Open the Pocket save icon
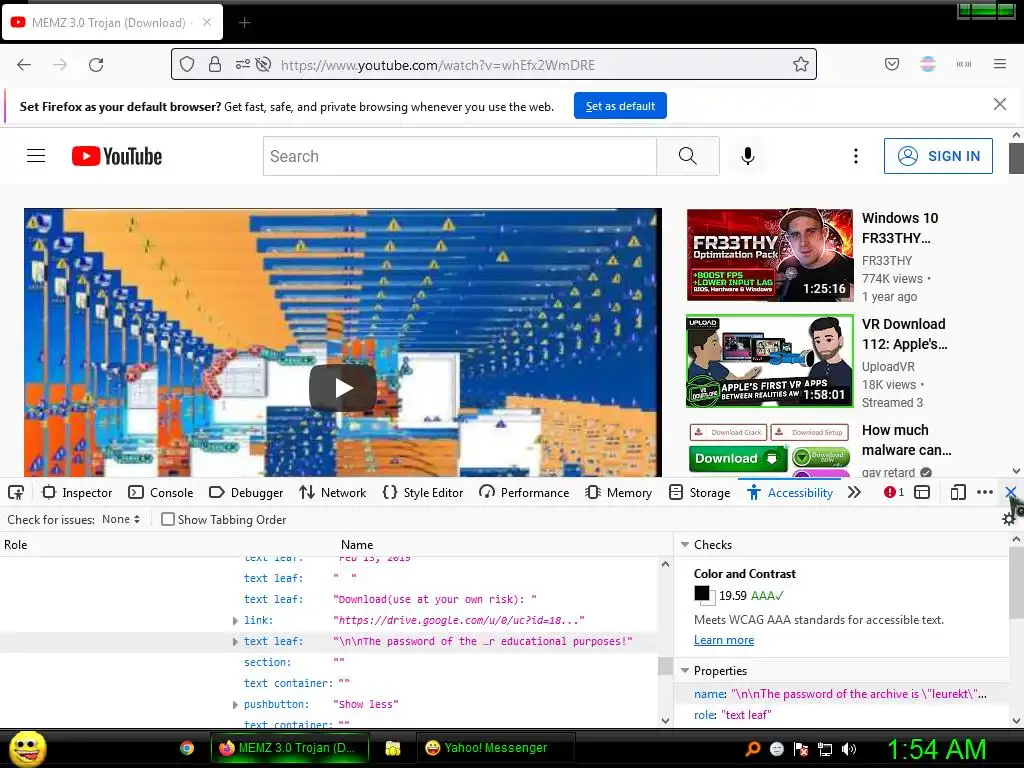Image resolution: width=1024 pixels, height=768 pixels. tap(892, 64)
